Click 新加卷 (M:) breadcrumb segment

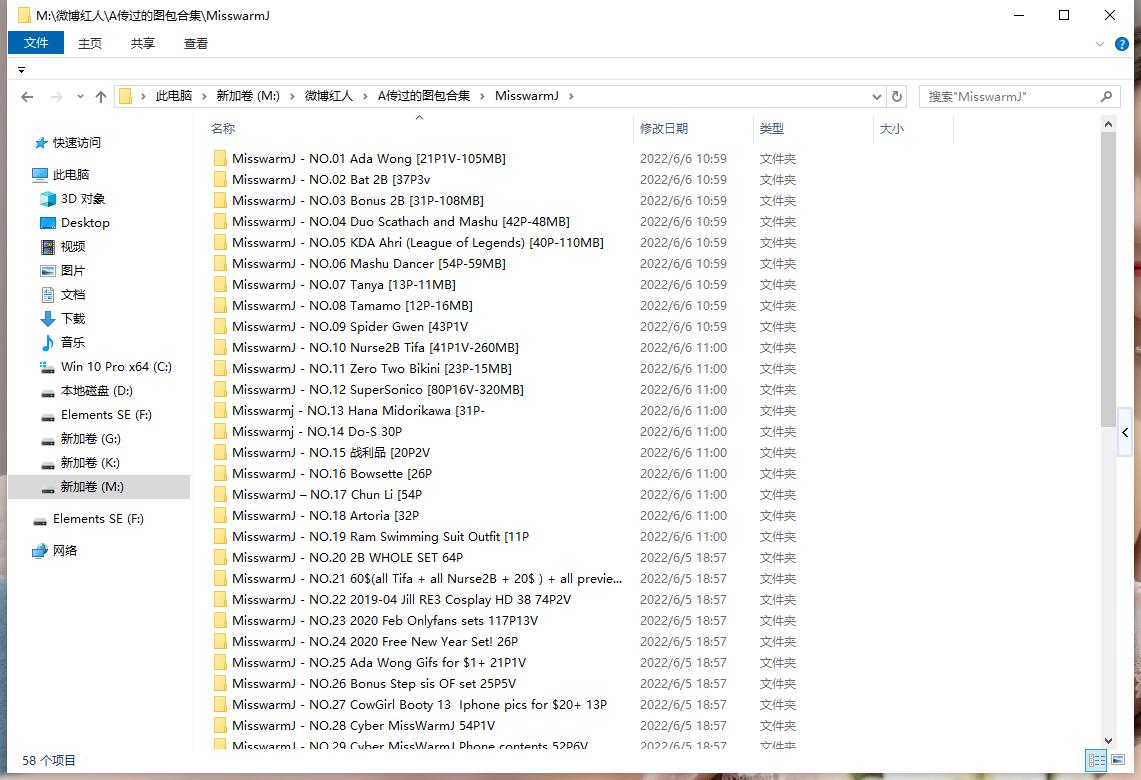[x=247, y=96]
